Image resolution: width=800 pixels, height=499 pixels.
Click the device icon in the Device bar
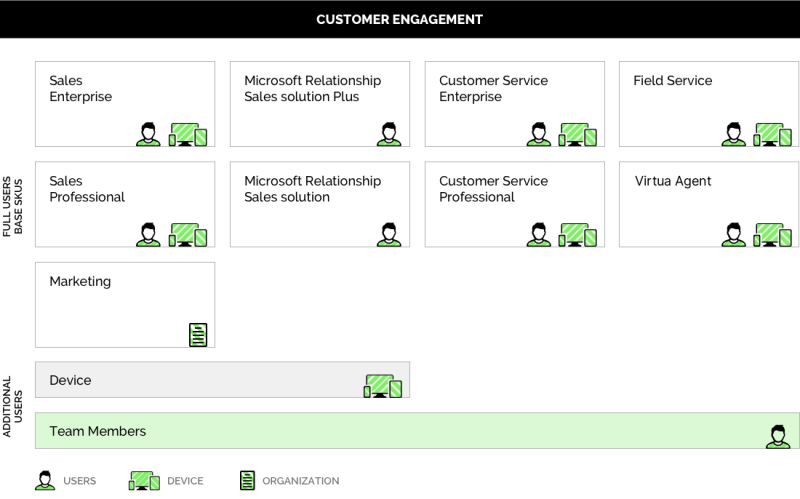[383, 386]
